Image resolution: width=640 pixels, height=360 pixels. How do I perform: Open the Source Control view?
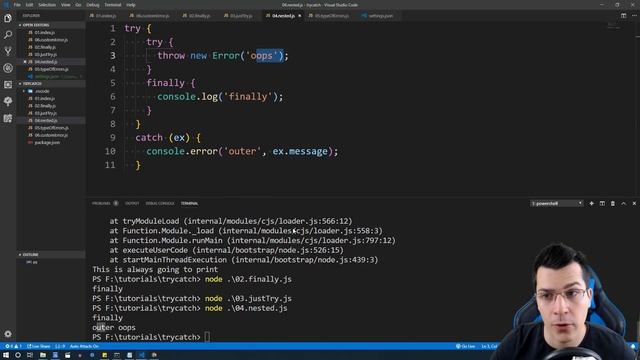coord(8,51)
